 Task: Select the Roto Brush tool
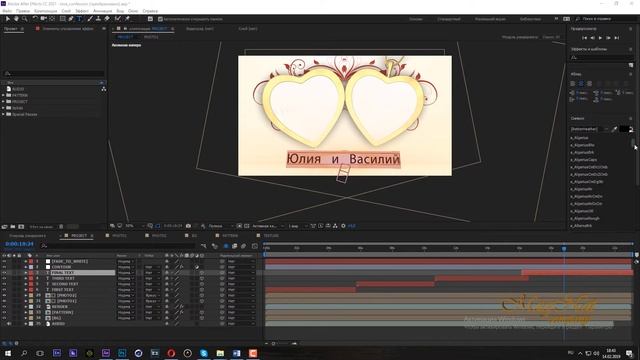click(118, 19)
